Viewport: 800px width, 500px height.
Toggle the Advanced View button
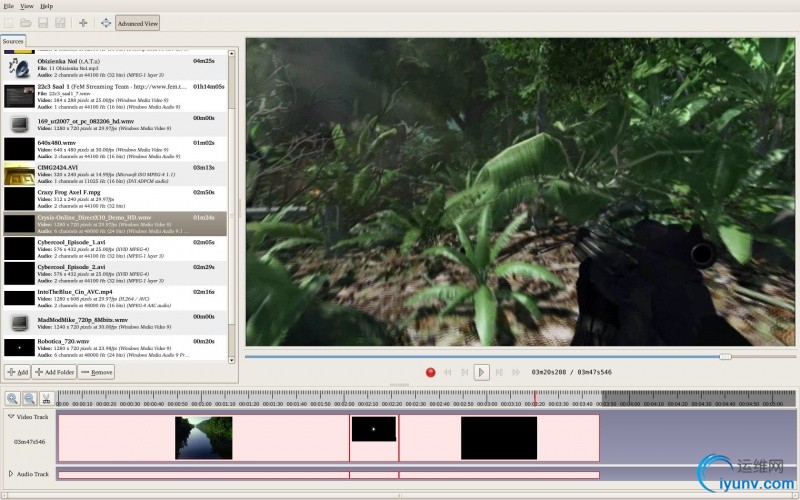(x=137, y=22)
